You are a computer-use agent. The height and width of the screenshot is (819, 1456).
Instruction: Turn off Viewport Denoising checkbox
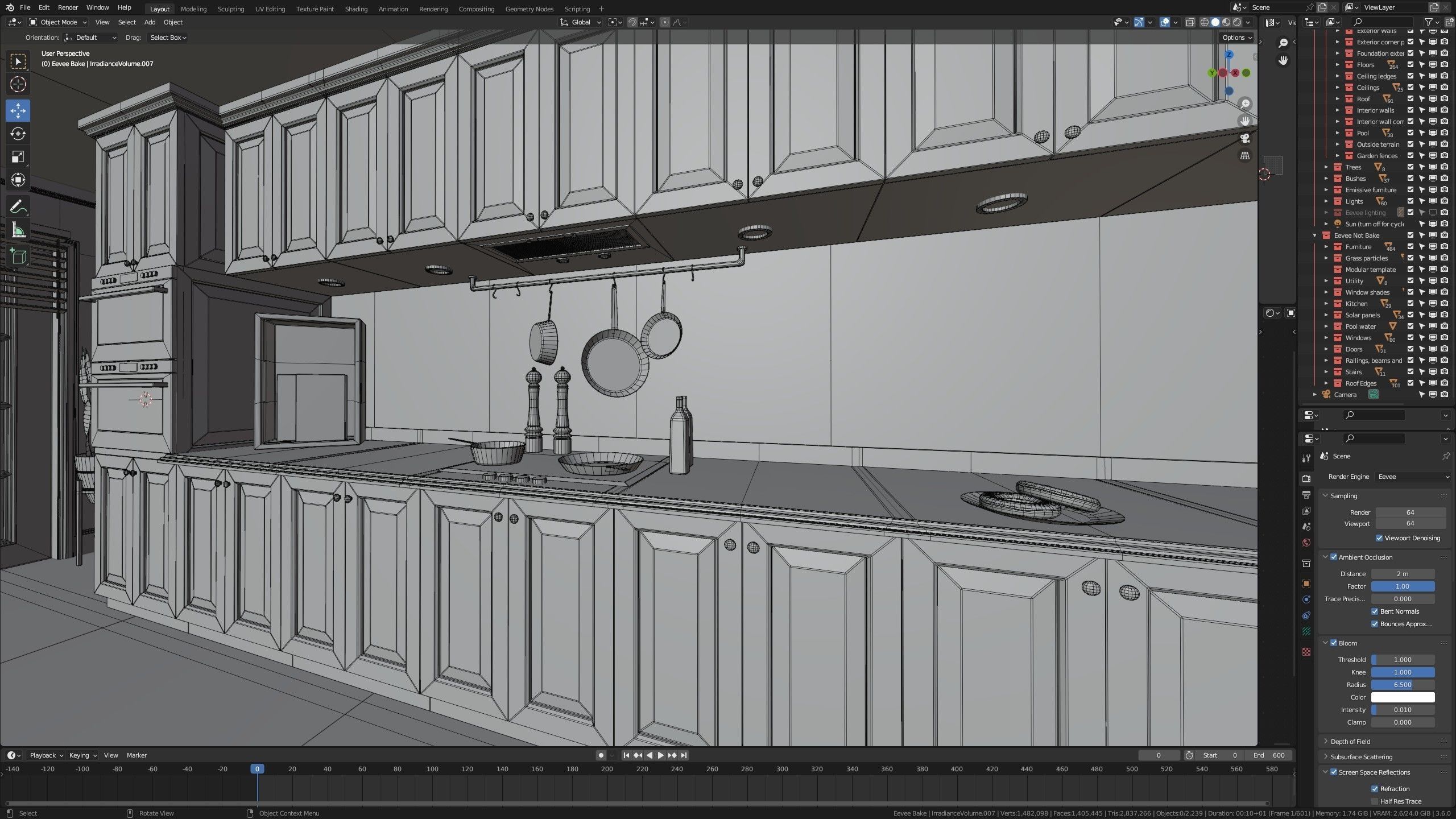pyautogui.click(x=1379, y=538)
